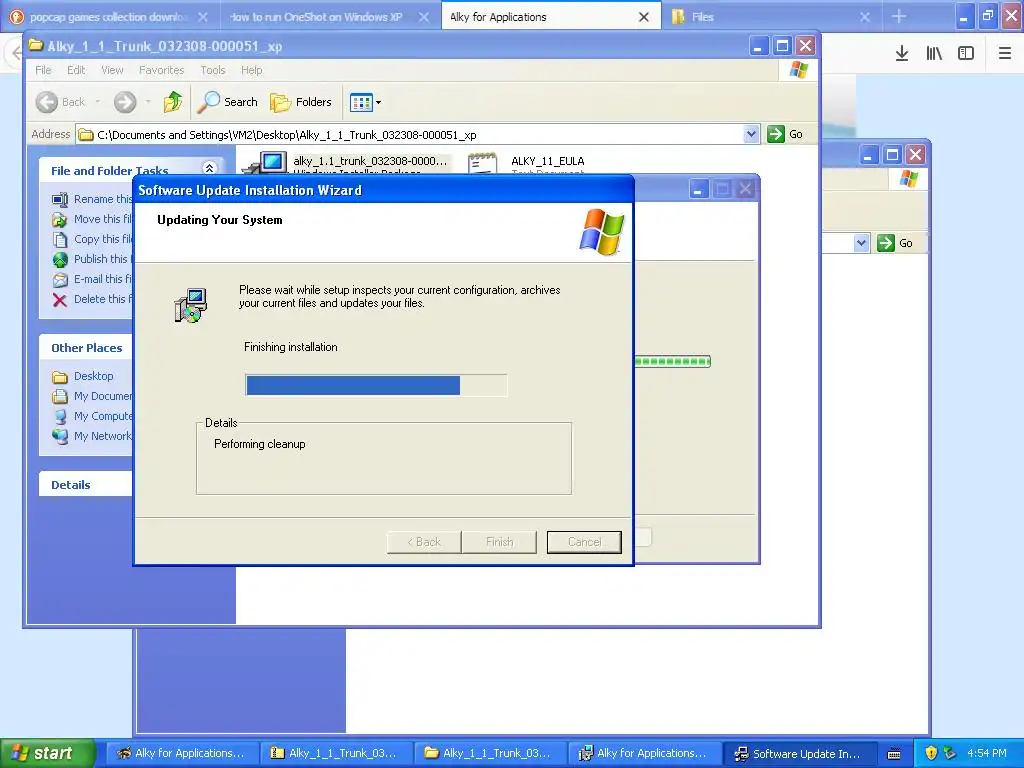1024x768 pixels.
Task: Click the Publish globe icon
Action: pos(59,259)
